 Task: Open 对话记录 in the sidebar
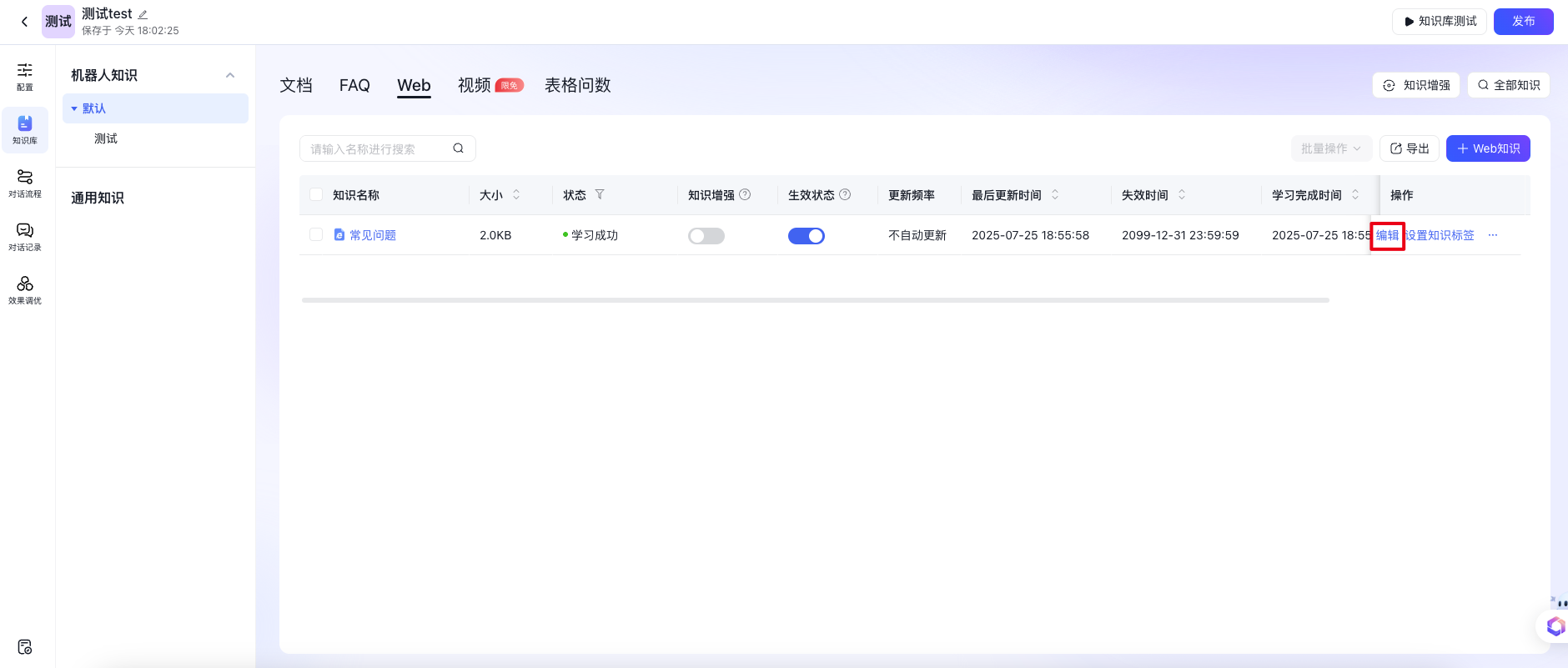25,237
